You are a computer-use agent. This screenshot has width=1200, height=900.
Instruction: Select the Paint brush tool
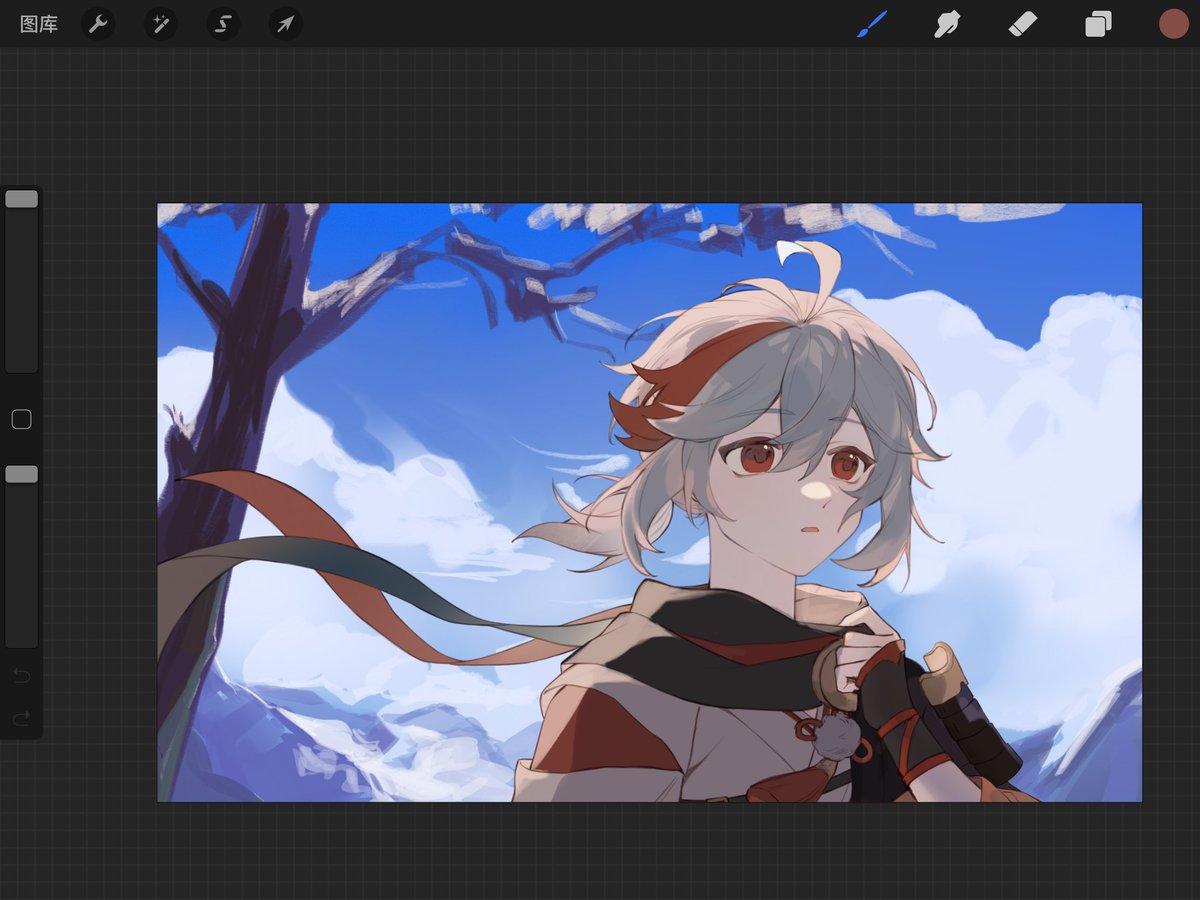point(872,24)
